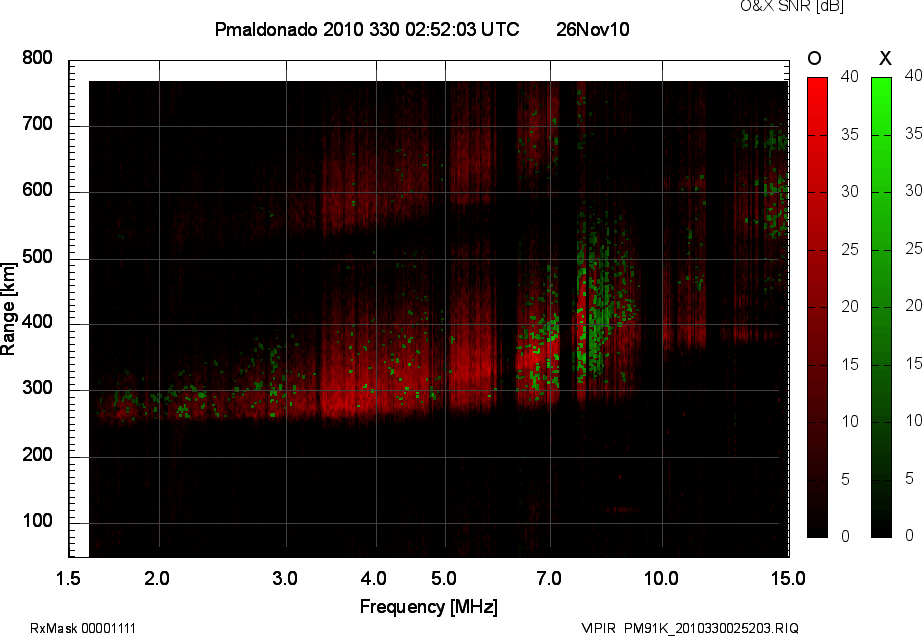This screenshot has height=636, width=922.
Task: Click the 'RxMask 00001111' footer text
Action: tap(83, 628)
